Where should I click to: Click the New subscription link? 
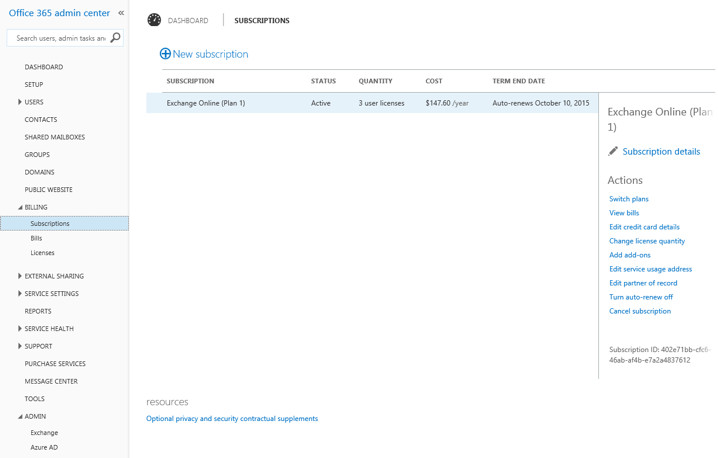click(210, 54)
